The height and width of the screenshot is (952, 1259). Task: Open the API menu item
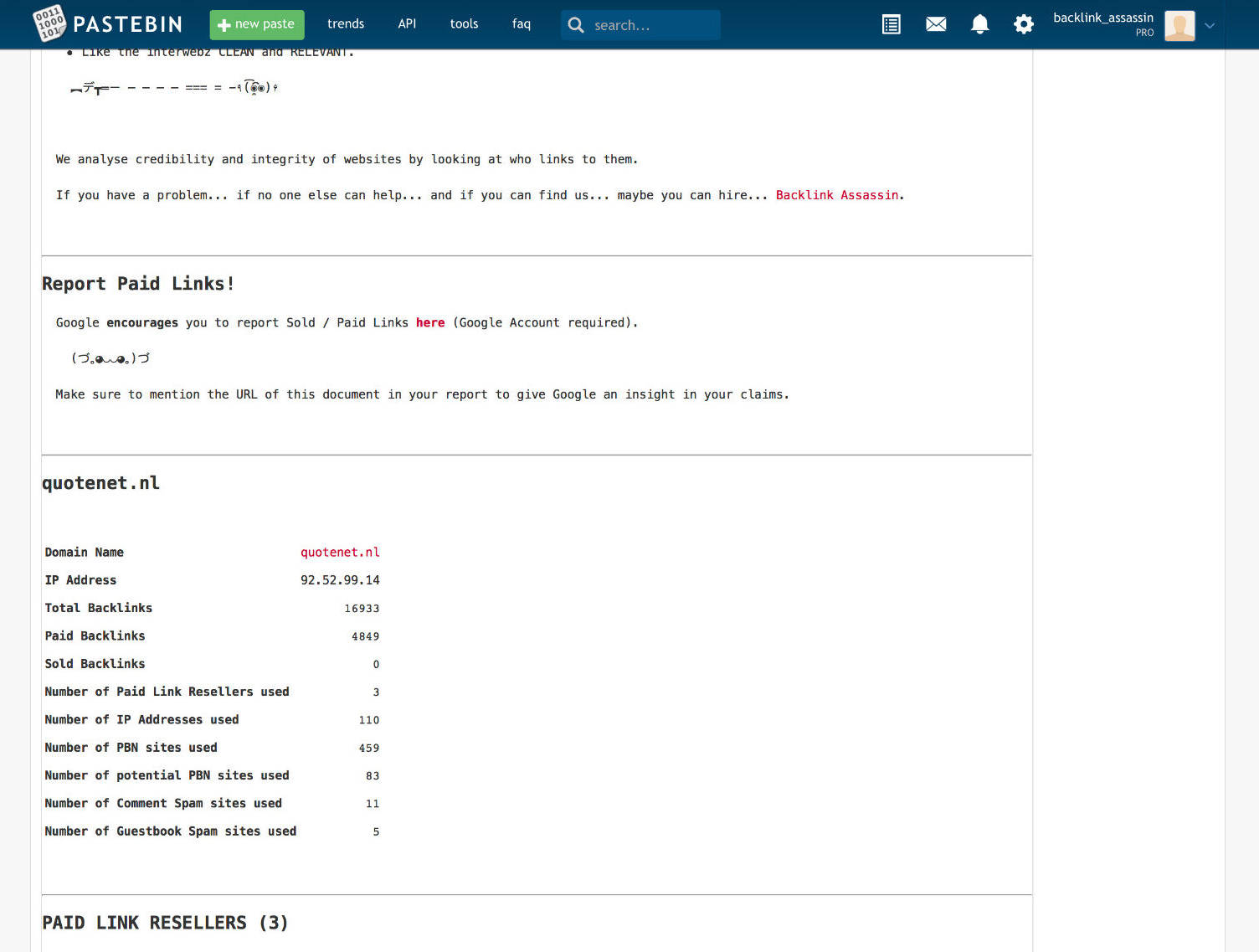coord(407,23)
